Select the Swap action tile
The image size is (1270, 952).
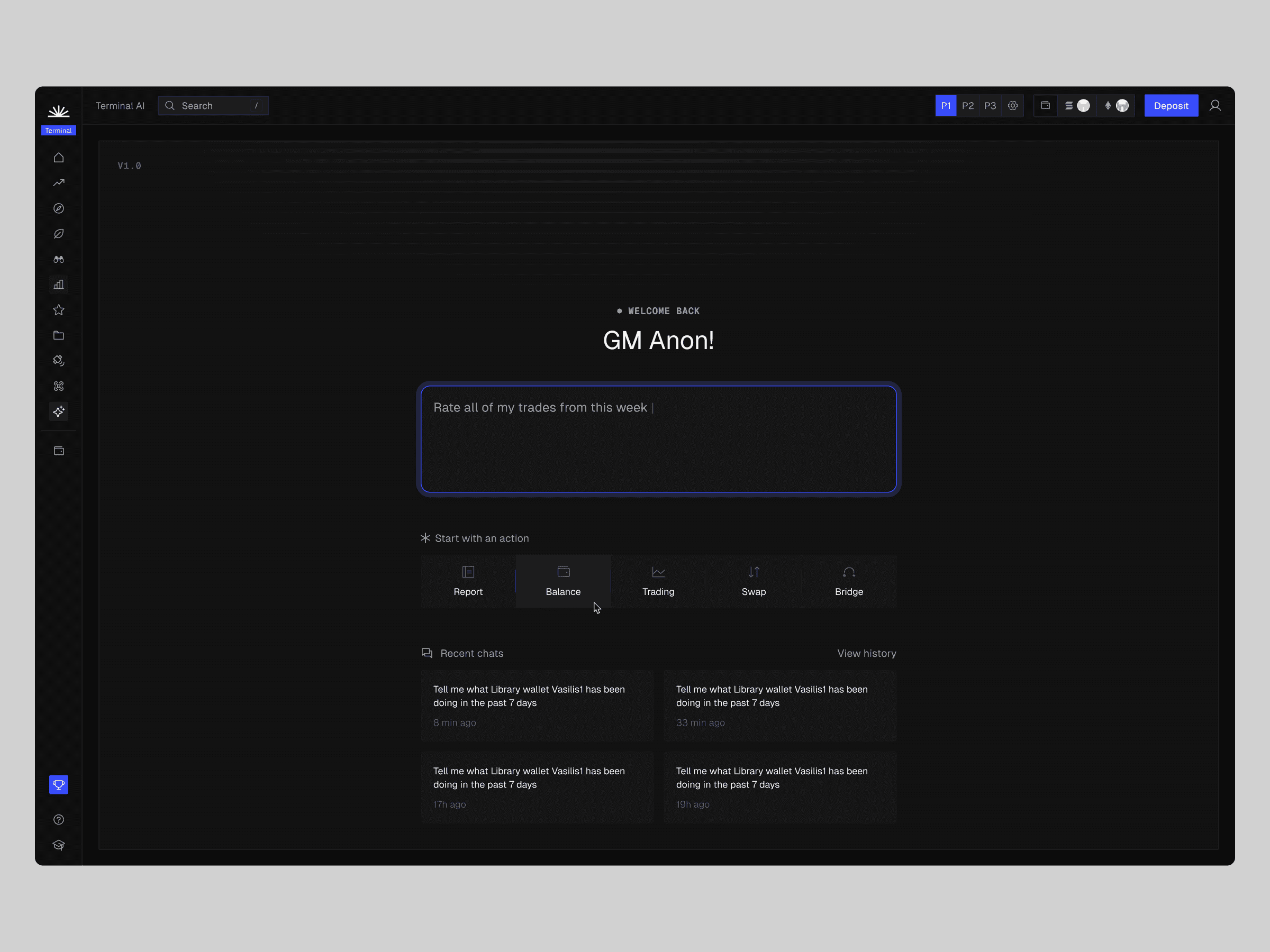click(x=754, y=581)
